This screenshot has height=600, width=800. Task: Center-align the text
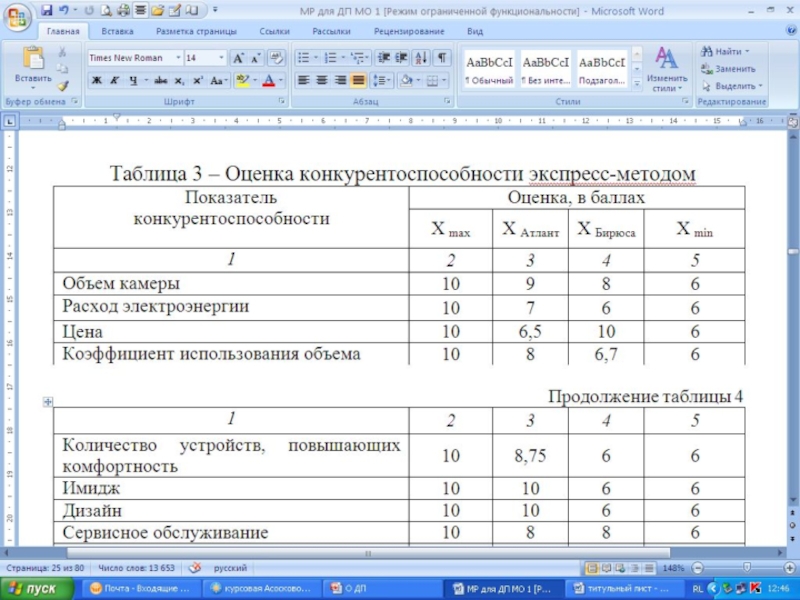[321, 81]
